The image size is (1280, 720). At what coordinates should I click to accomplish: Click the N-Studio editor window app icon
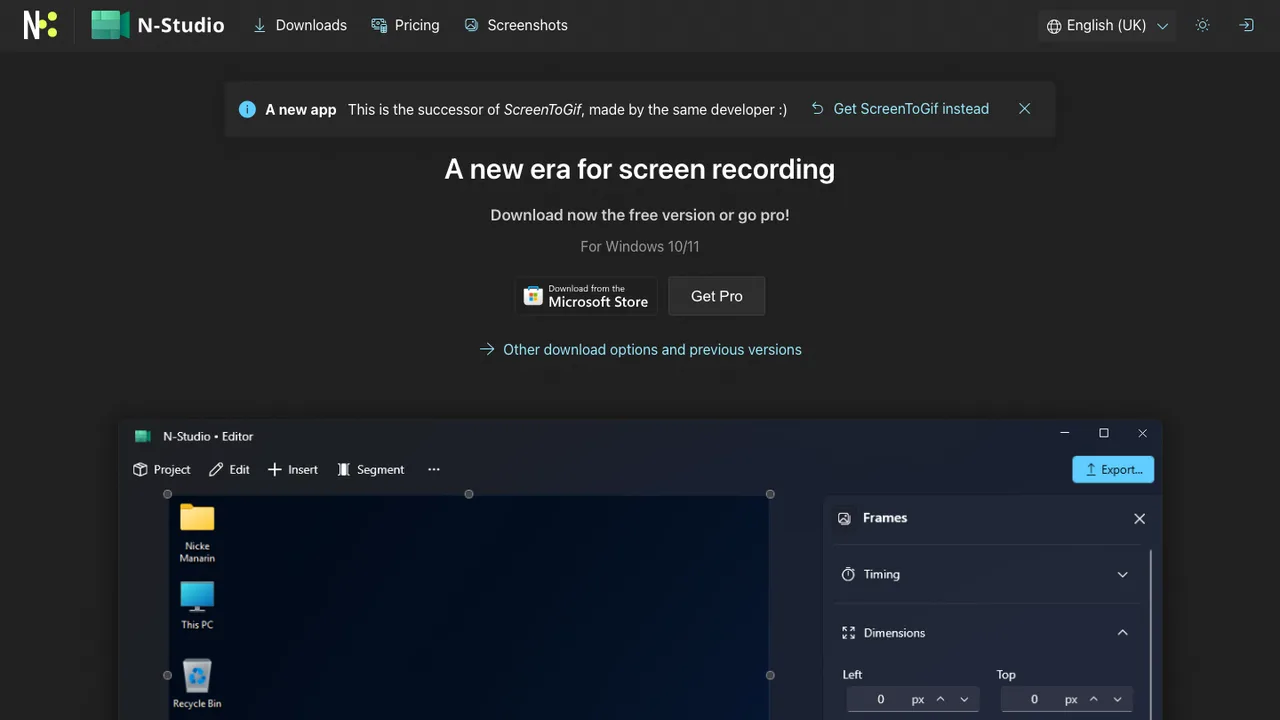tap(143, 436)
